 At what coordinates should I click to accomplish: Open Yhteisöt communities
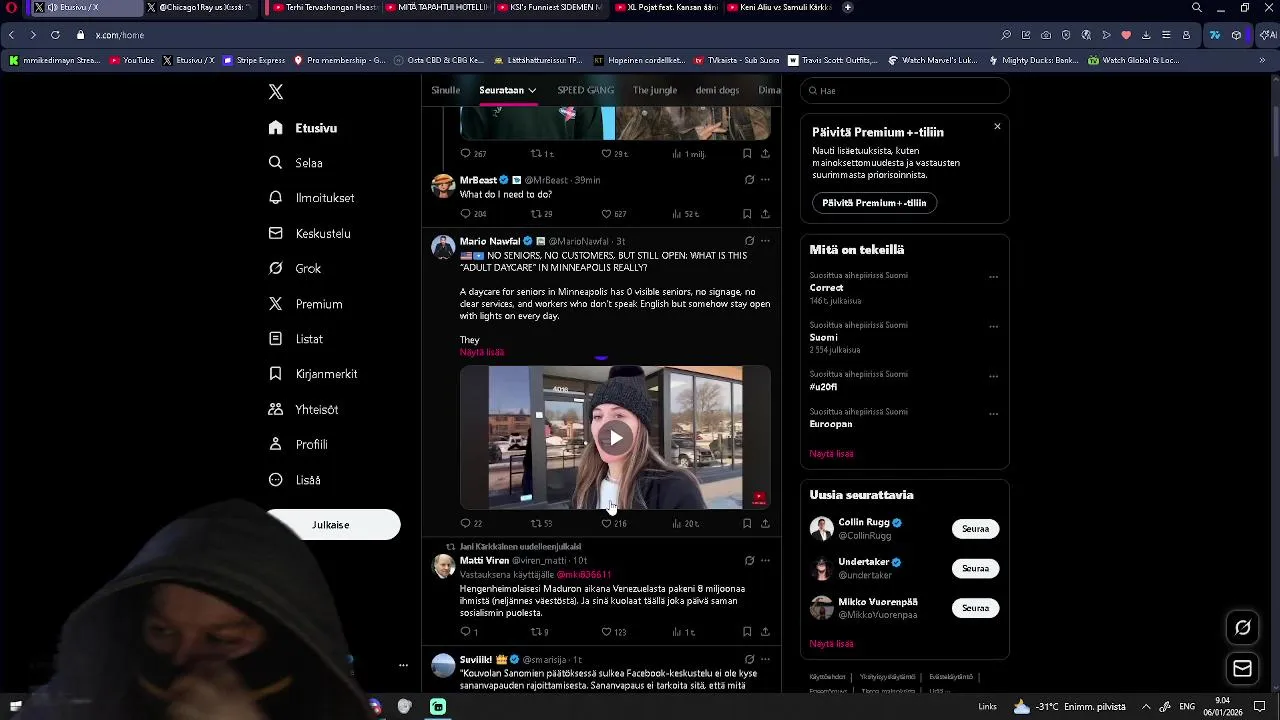click(x=304, y=409)
